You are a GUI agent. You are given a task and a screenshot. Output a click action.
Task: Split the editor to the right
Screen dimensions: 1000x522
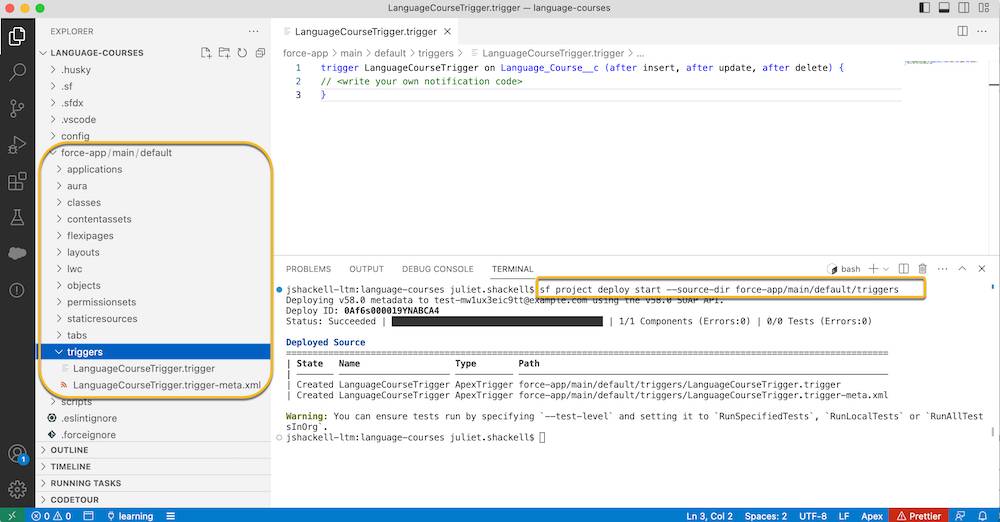point(963,31)
